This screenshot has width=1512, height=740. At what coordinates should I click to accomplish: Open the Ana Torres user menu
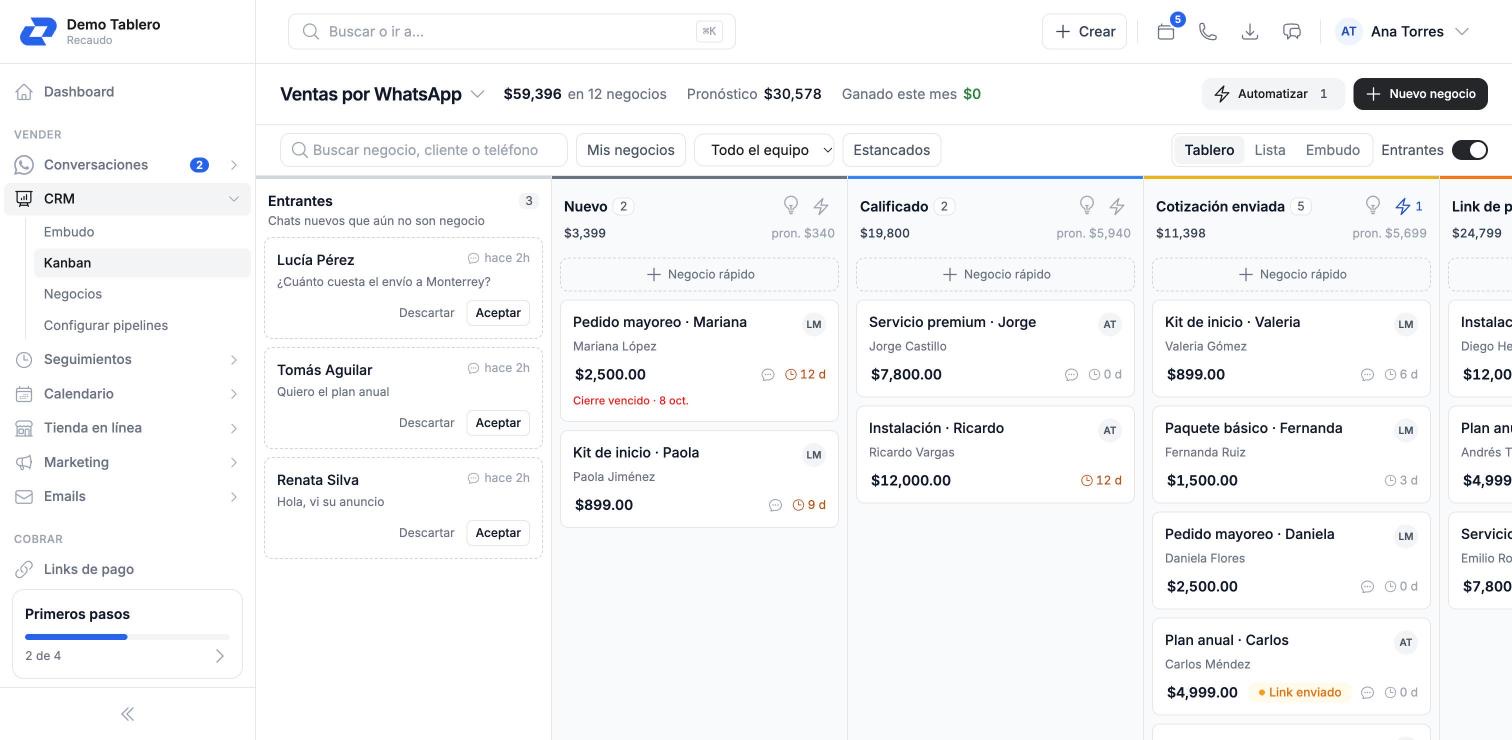1403,31
